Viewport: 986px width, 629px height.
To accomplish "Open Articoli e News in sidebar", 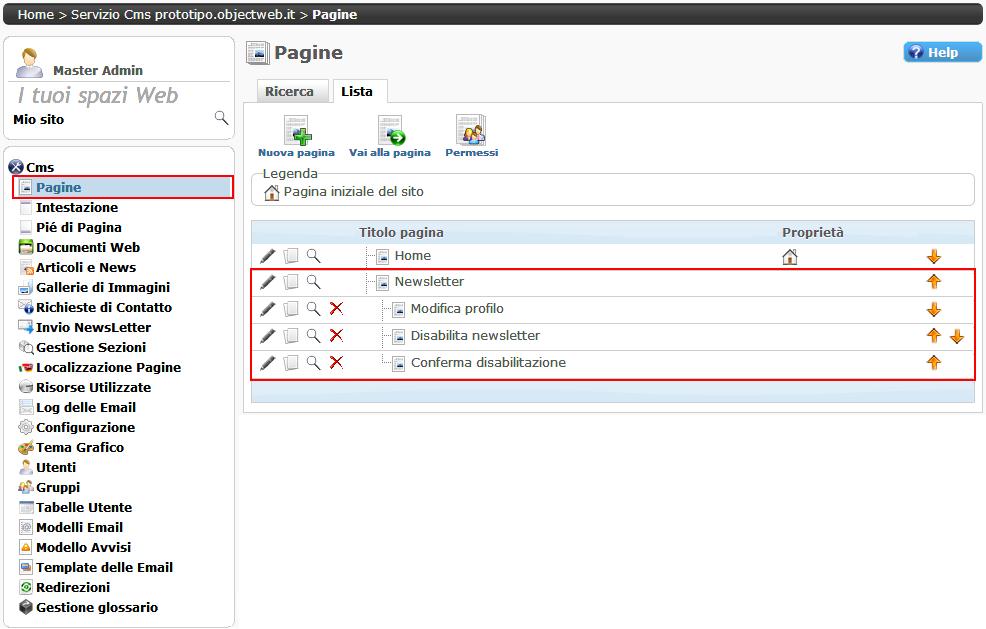I will [86, 267].
